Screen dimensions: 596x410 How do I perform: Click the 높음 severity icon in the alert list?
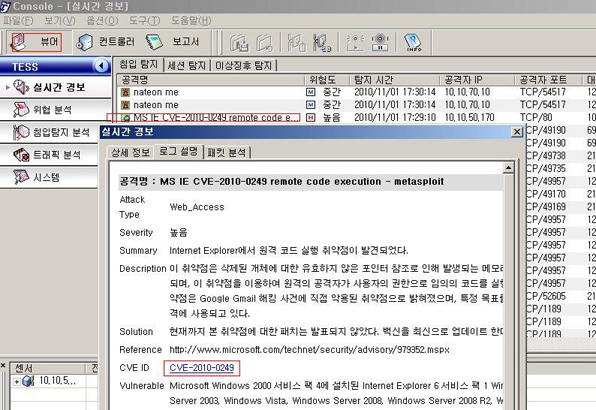tap(311, 117)
